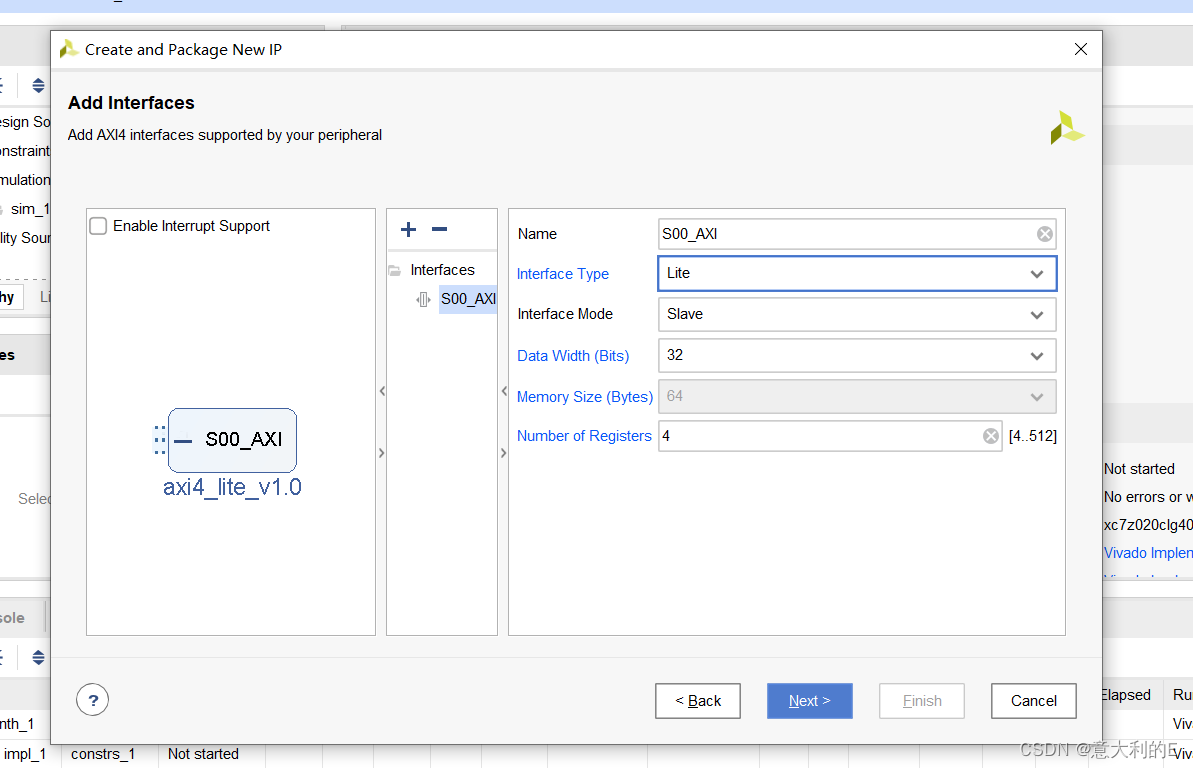The image size is (1193, 768).
Task: Click the disabled Memory Size (Bytes) dropdown
Action: (857, 397)
